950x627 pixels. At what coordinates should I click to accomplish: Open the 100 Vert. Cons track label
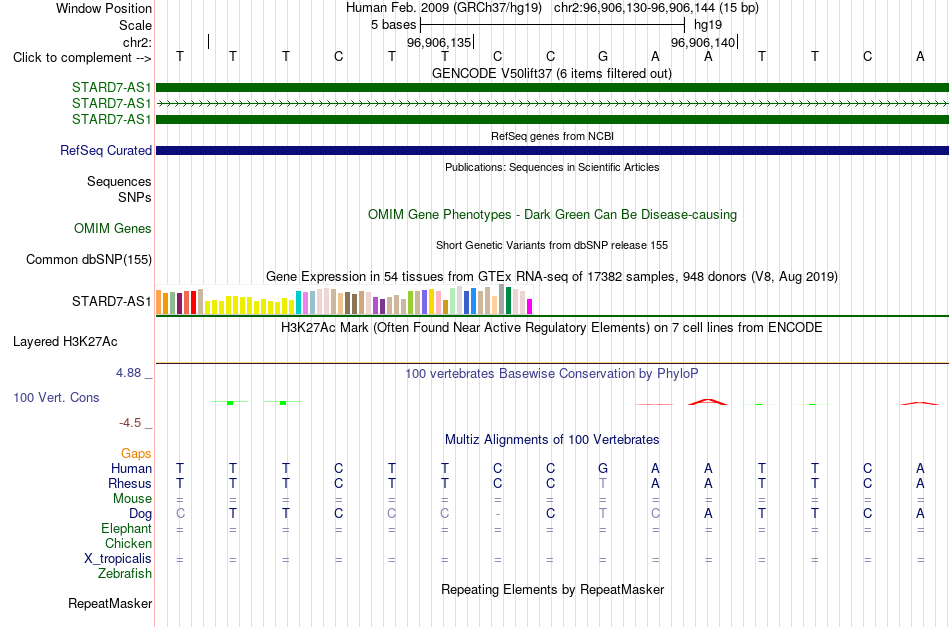click(x=56, y=397)
